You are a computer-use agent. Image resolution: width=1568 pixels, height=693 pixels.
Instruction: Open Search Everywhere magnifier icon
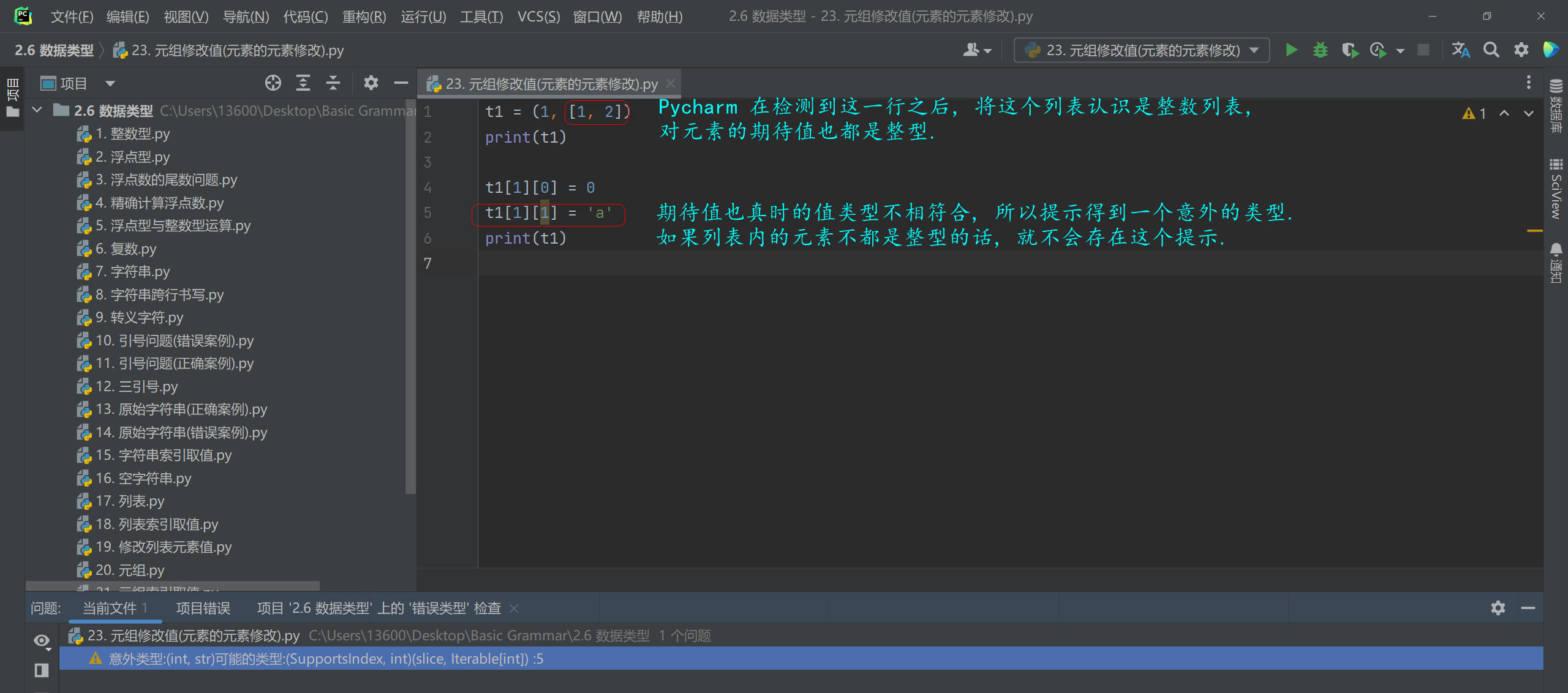[1491, 50]
